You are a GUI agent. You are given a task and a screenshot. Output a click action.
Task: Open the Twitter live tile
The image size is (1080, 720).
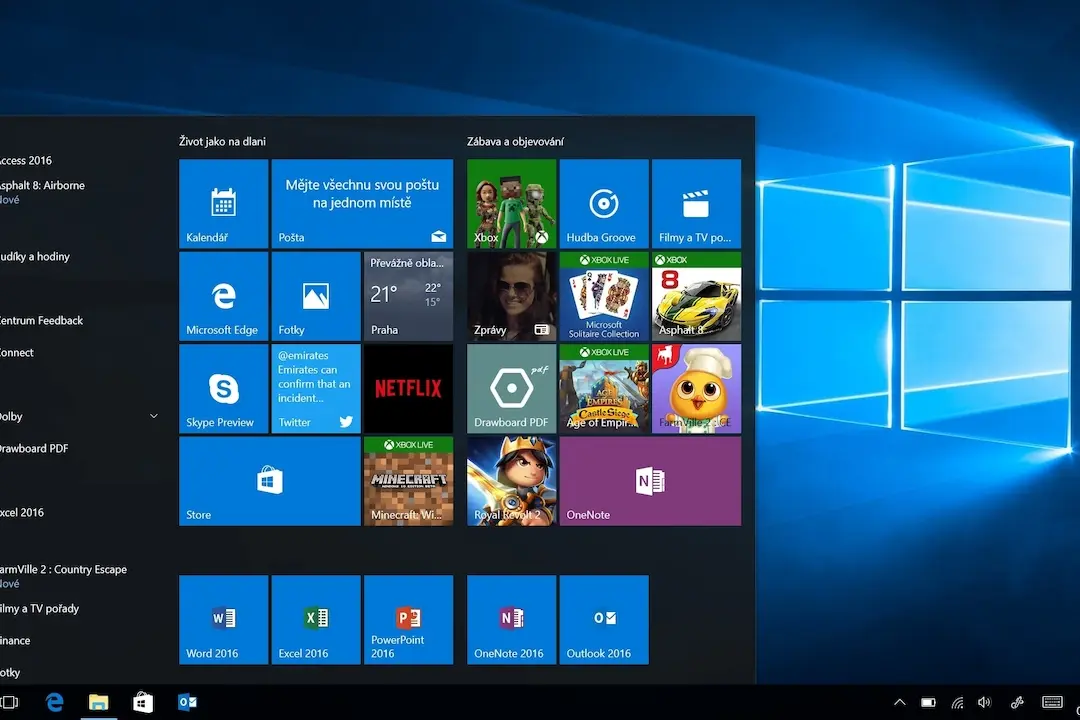pos(315,389)
